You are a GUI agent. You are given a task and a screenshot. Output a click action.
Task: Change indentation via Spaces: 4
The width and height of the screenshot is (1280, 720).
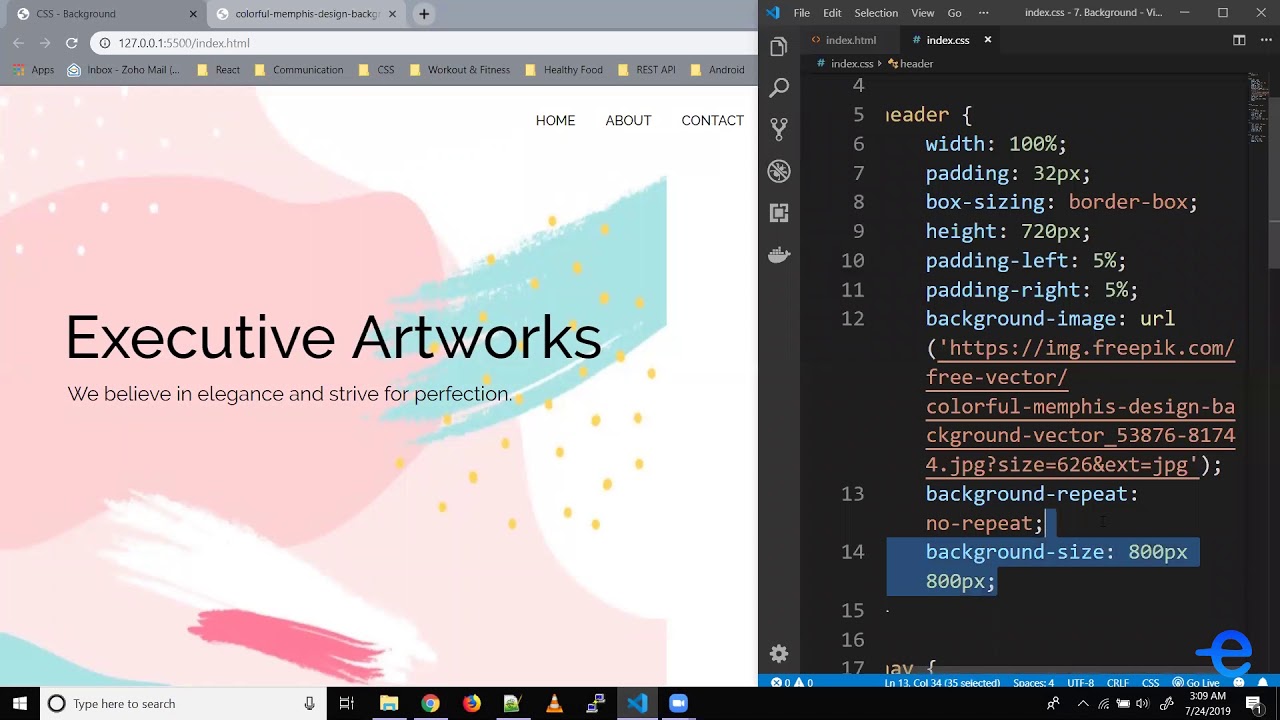click(1034, 683)
